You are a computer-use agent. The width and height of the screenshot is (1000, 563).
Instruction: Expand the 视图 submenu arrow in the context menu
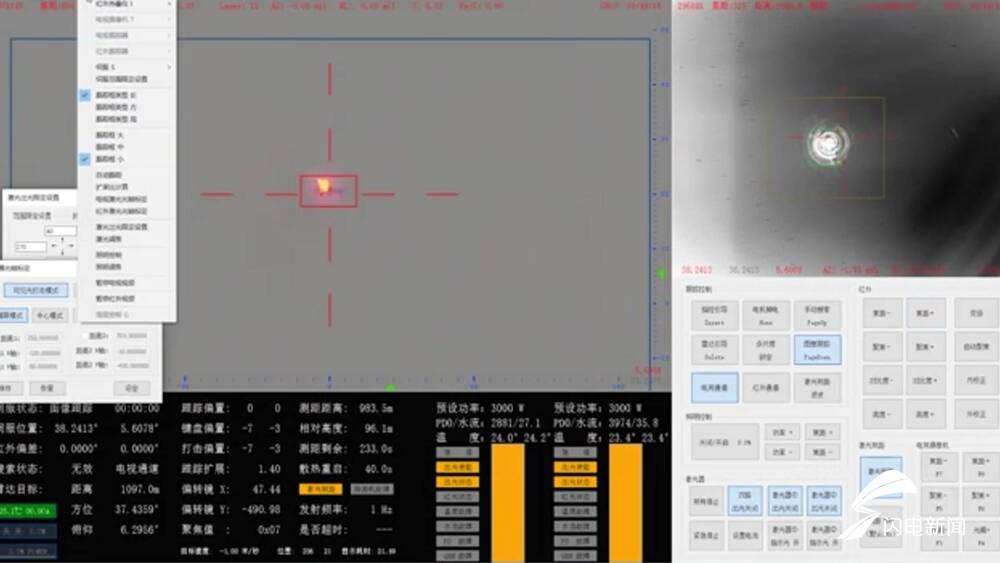(x=168, y=65)
